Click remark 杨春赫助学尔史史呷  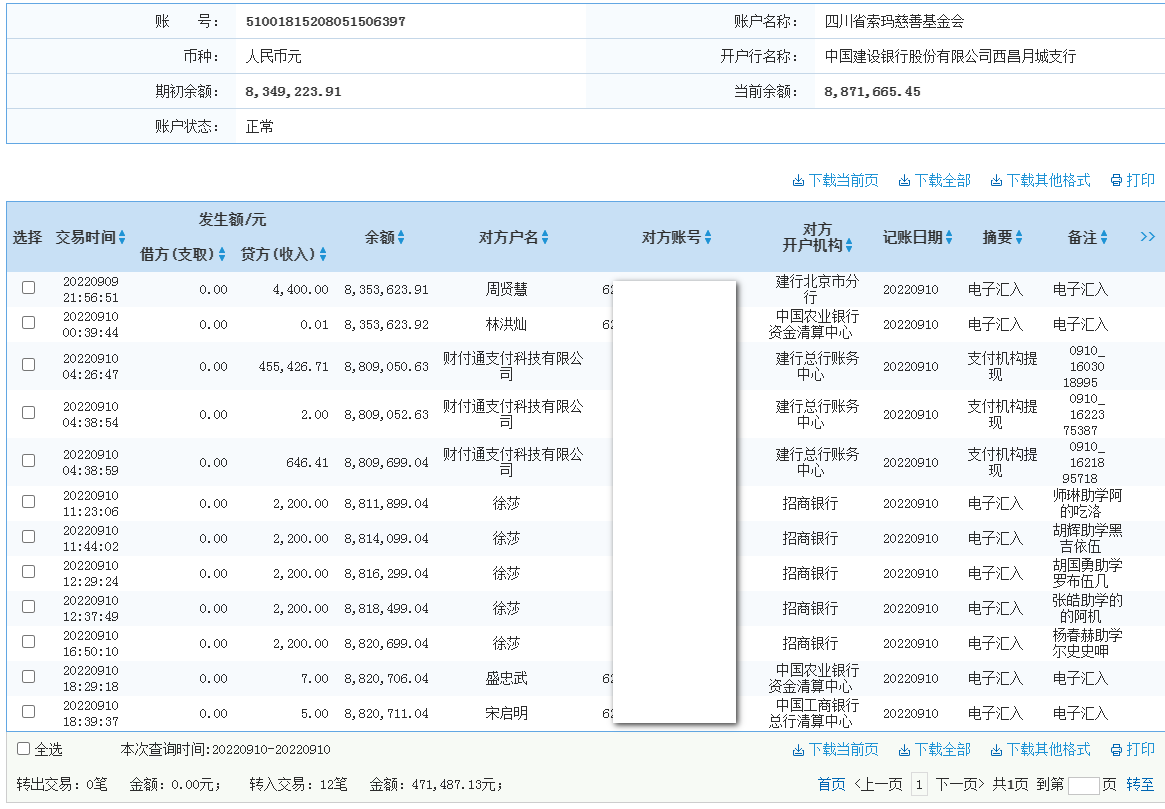click(1087, 643)
